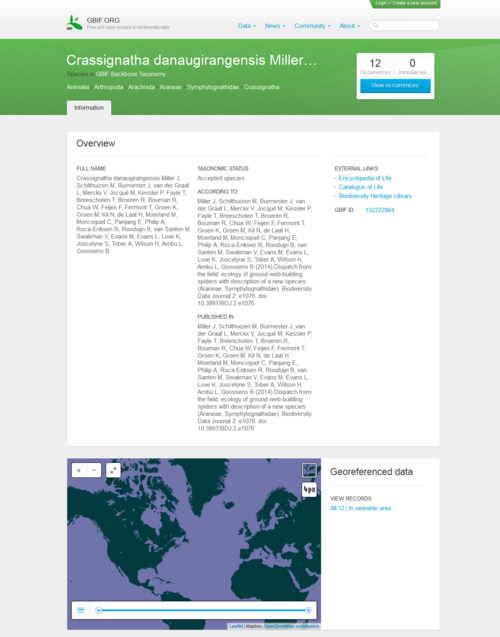Expand the Data dropdown menu
Screen dimensions: 500x637
pyautogui.click(x=247, y=26)
